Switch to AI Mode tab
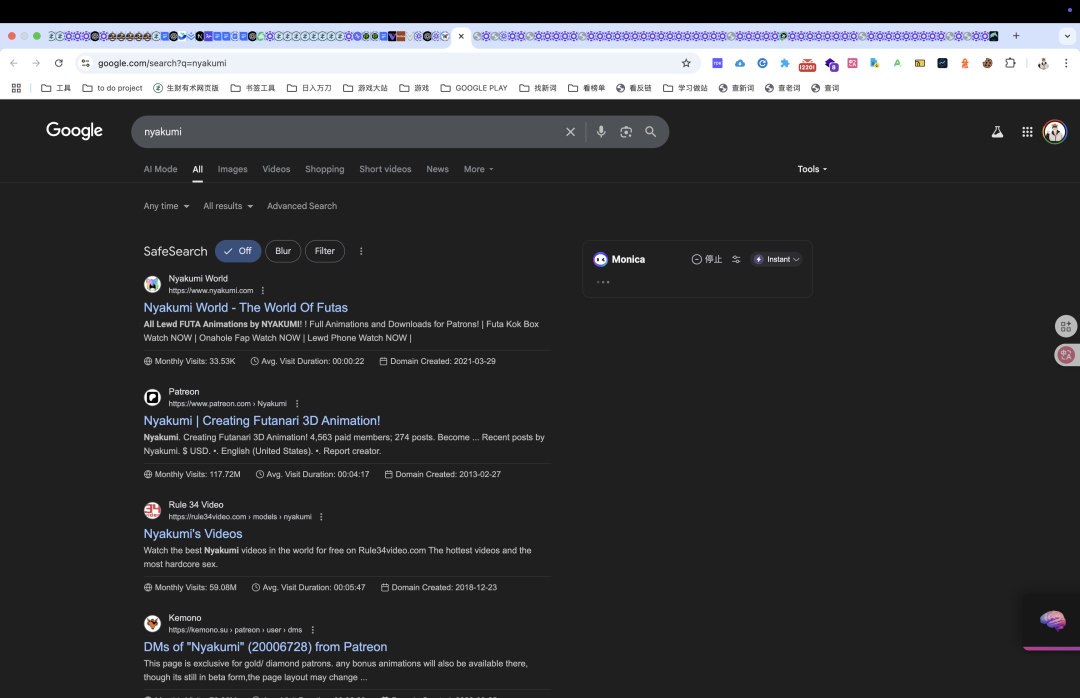The height and width of the screenshot is (698, 1080). point(160,169)
